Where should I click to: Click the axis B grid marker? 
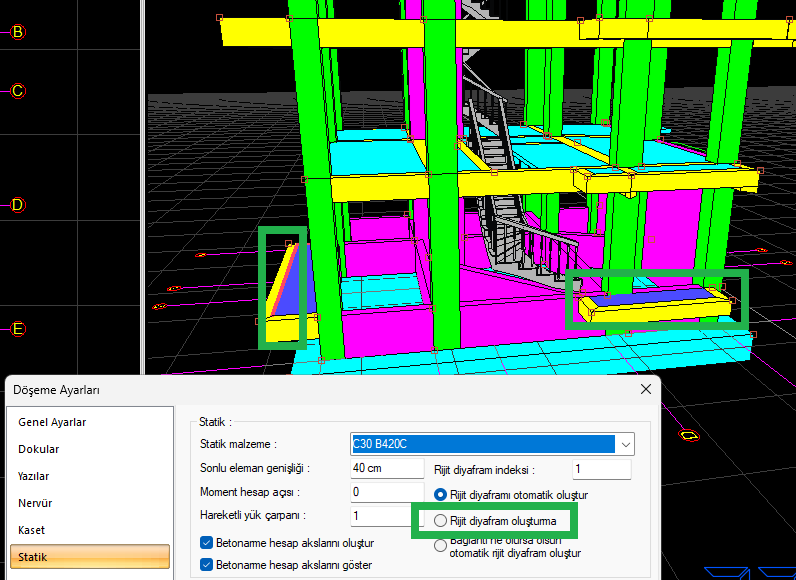tap(17, 32)
